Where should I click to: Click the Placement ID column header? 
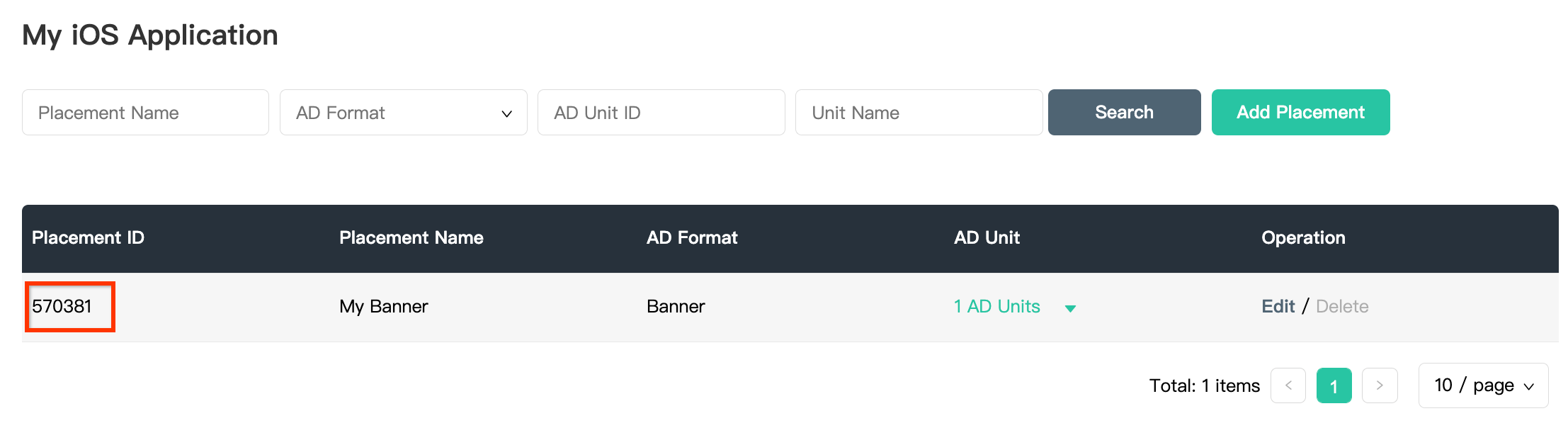(88, 238)
